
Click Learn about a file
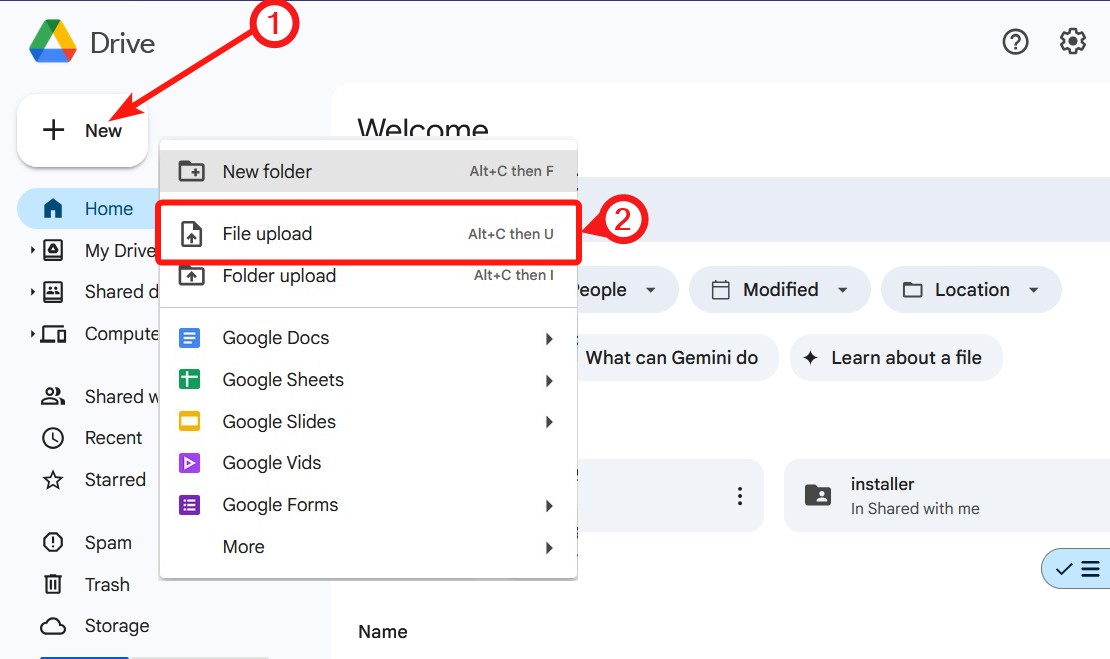(895, 357)
